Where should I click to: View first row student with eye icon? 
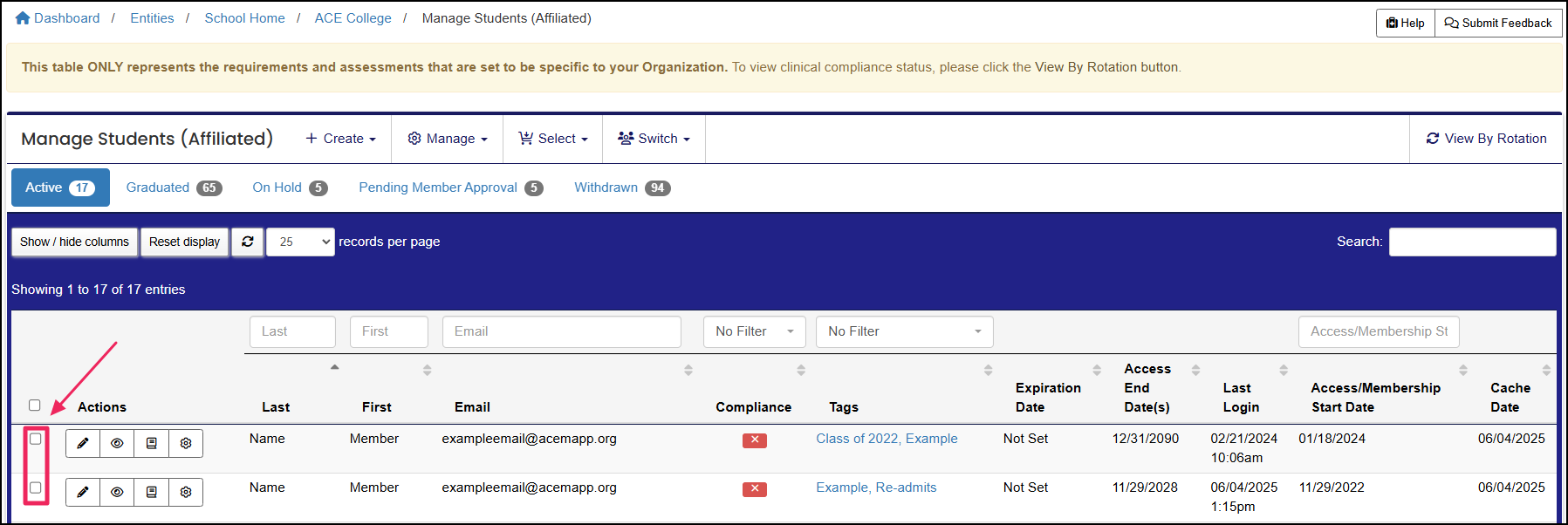click(117, 443)
